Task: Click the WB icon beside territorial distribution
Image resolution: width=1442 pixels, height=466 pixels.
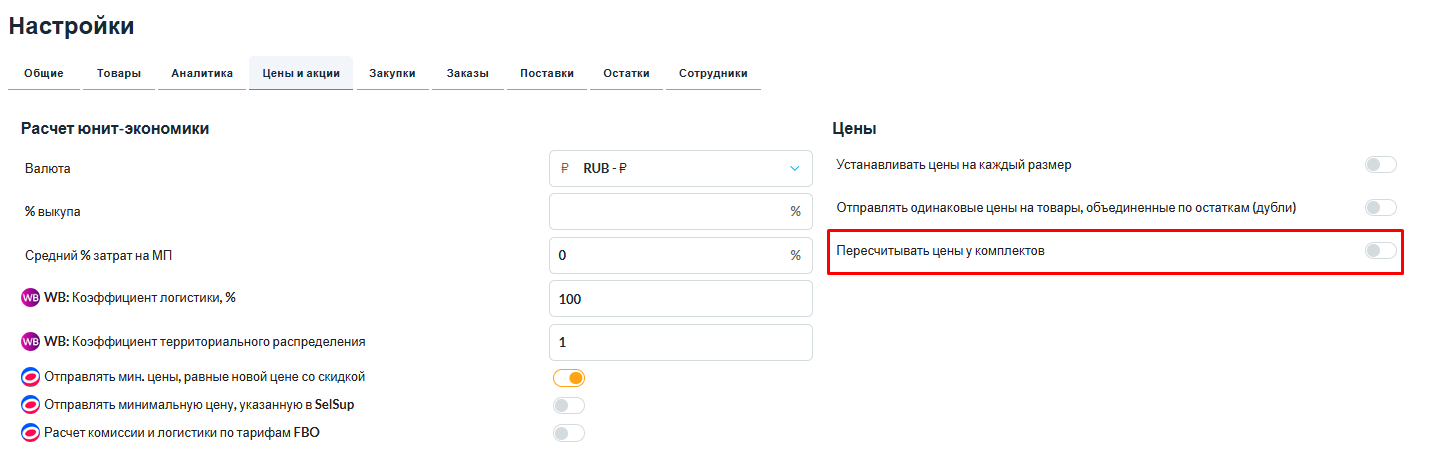Action: (x=30, y=342)
